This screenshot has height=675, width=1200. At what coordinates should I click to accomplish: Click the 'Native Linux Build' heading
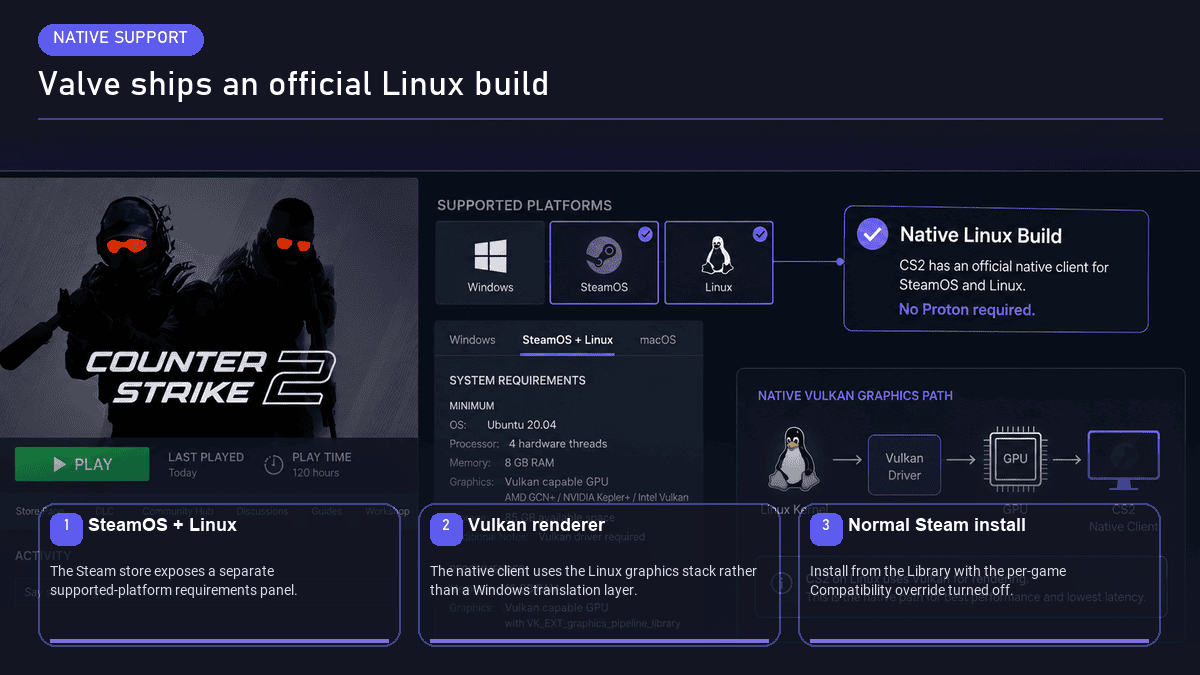pyautogui.click(x=981, y=236)
